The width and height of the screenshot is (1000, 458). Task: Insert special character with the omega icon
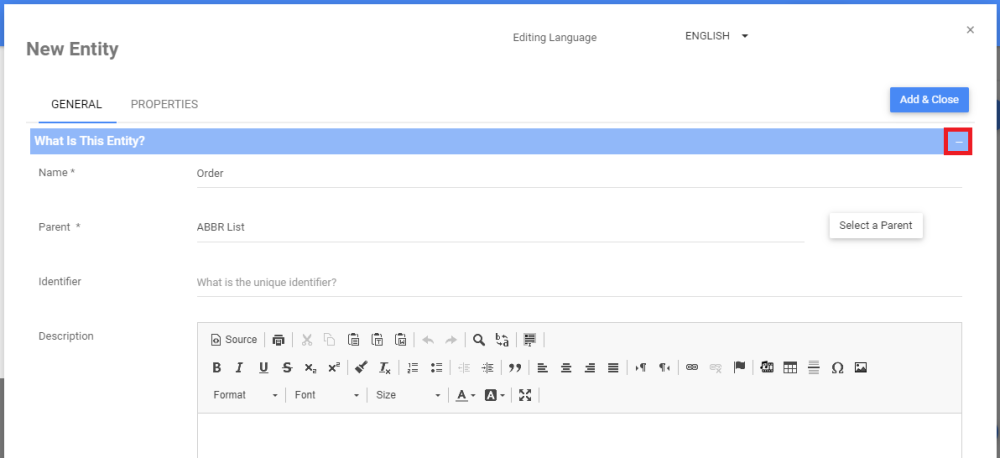(x=837, y=368)
